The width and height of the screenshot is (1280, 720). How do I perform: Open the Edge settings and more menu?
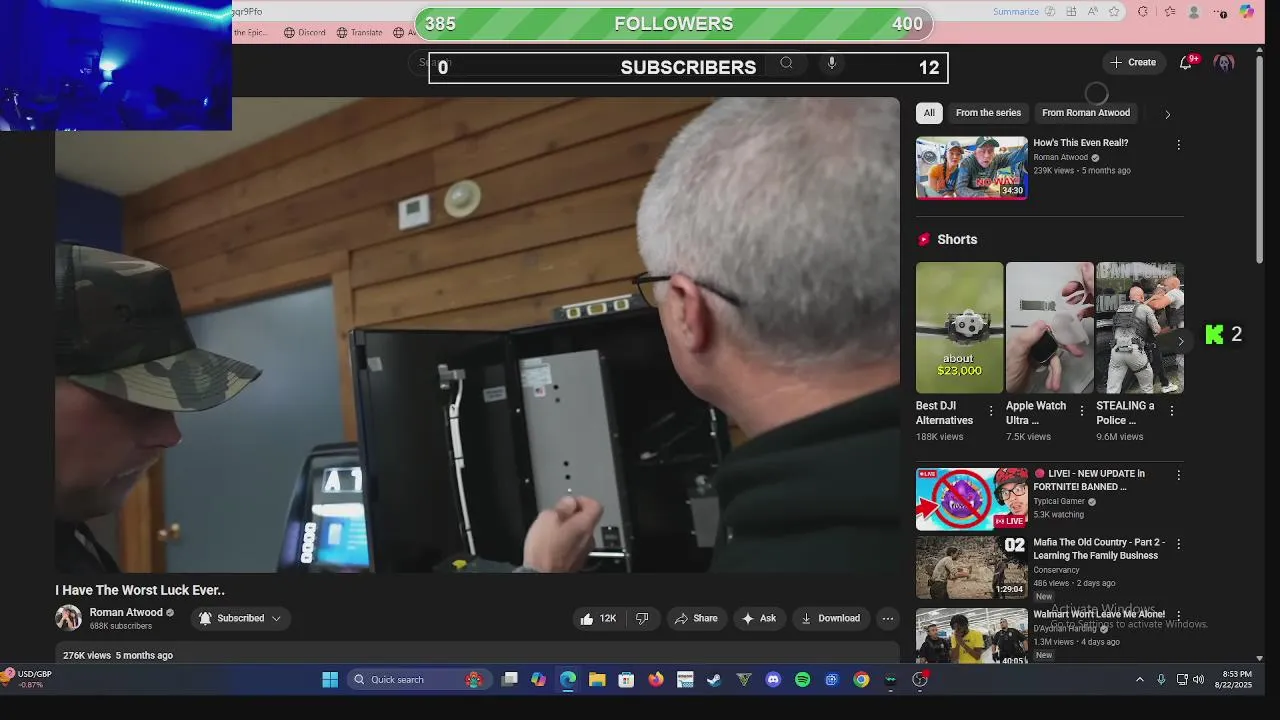1220,12
